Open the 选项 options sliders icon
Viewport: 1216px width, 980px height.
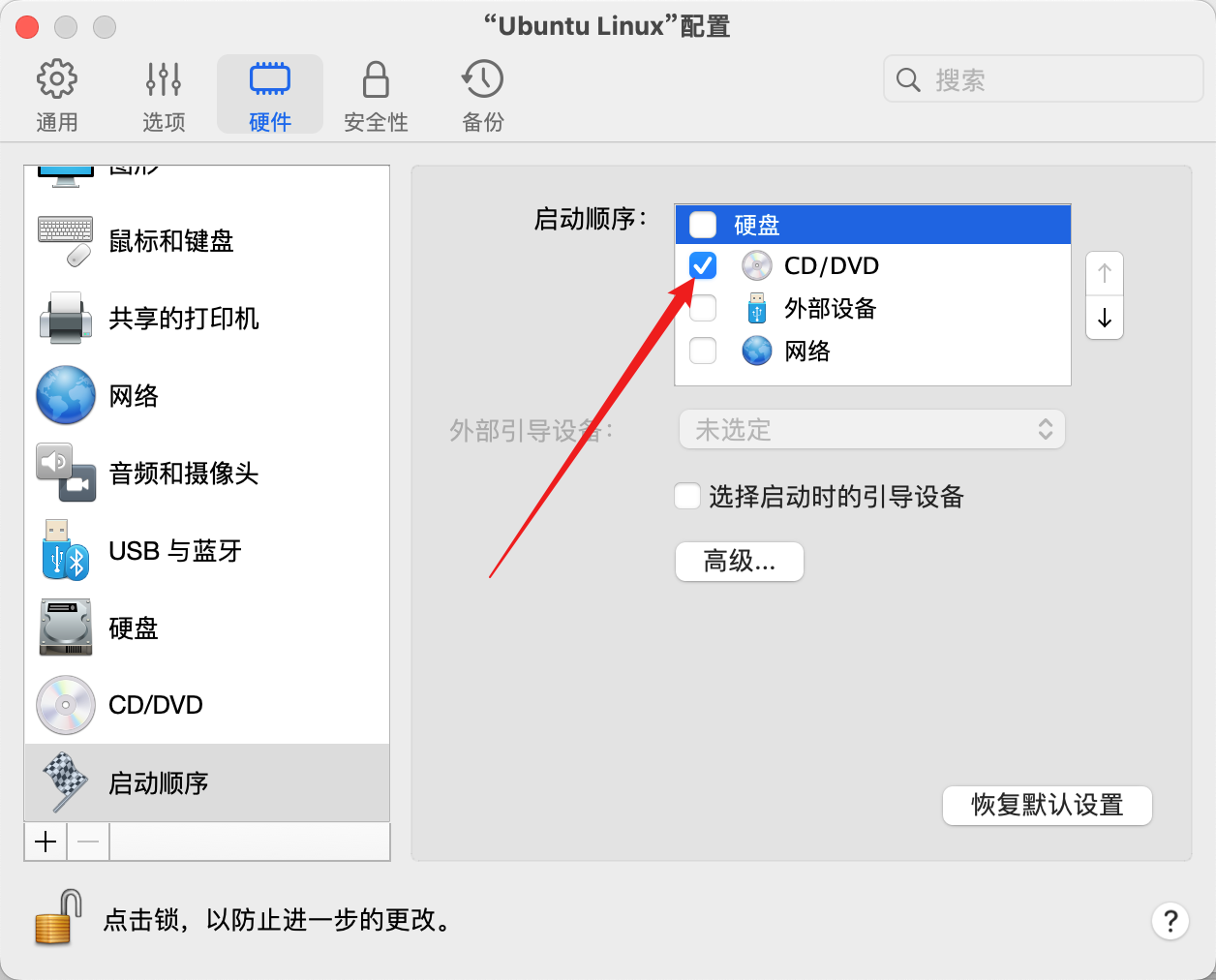164,79
